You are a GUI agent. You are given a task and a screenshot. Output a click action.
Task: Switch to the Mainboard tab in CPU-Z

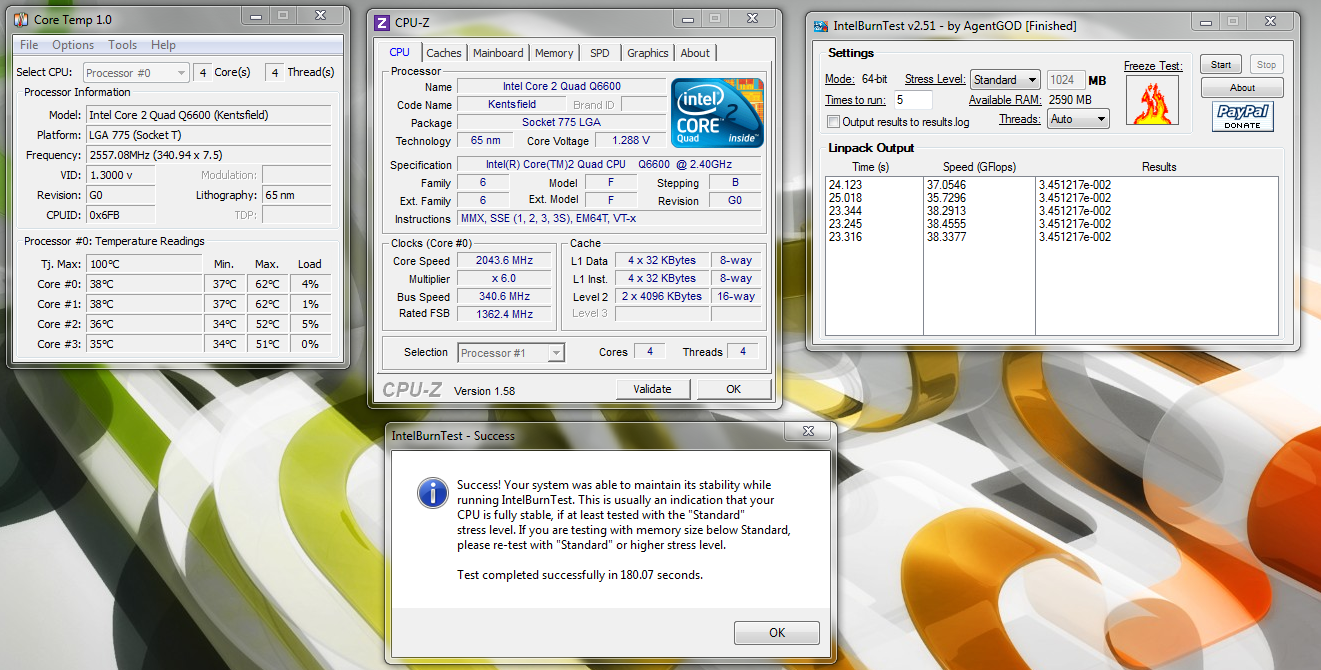pyautogui.click(x=498, y=53)
